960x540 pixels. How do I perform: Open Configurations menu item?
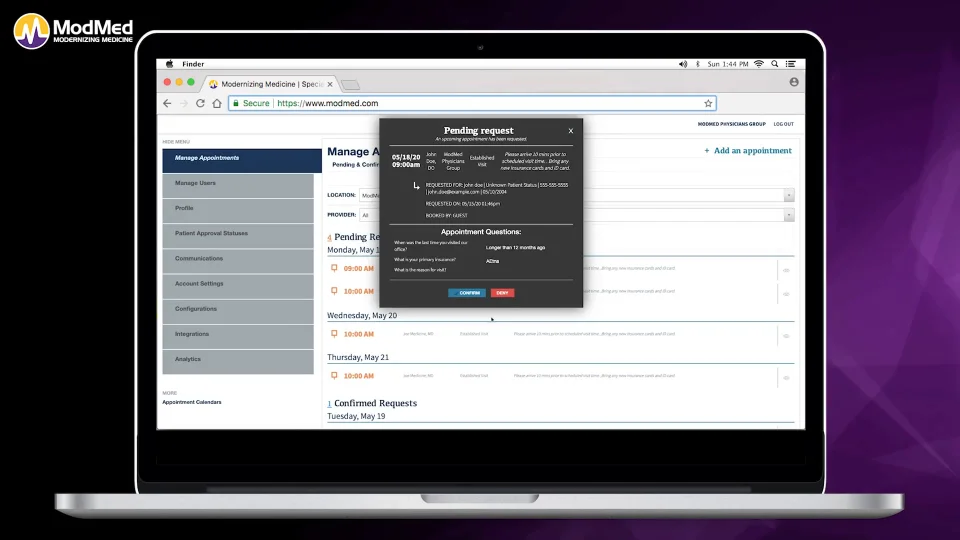click(238, 312)
